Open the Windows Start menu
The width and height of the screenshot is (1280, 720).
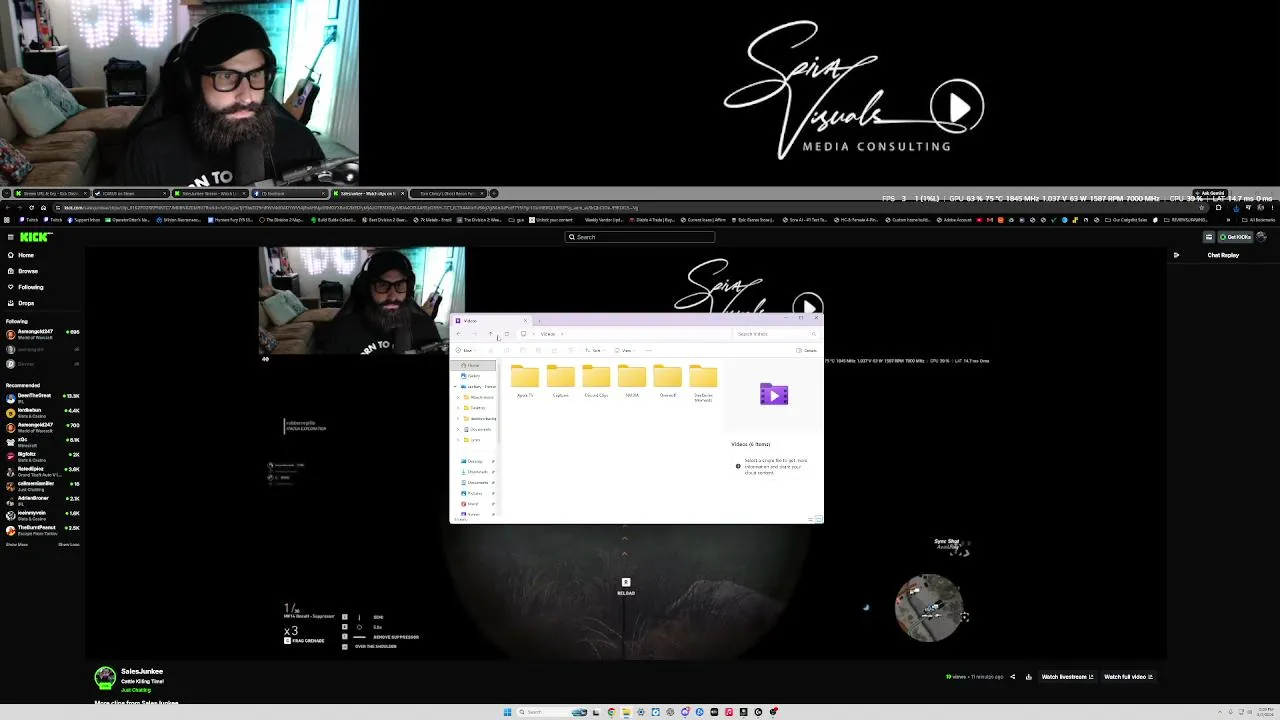point(508,712)
